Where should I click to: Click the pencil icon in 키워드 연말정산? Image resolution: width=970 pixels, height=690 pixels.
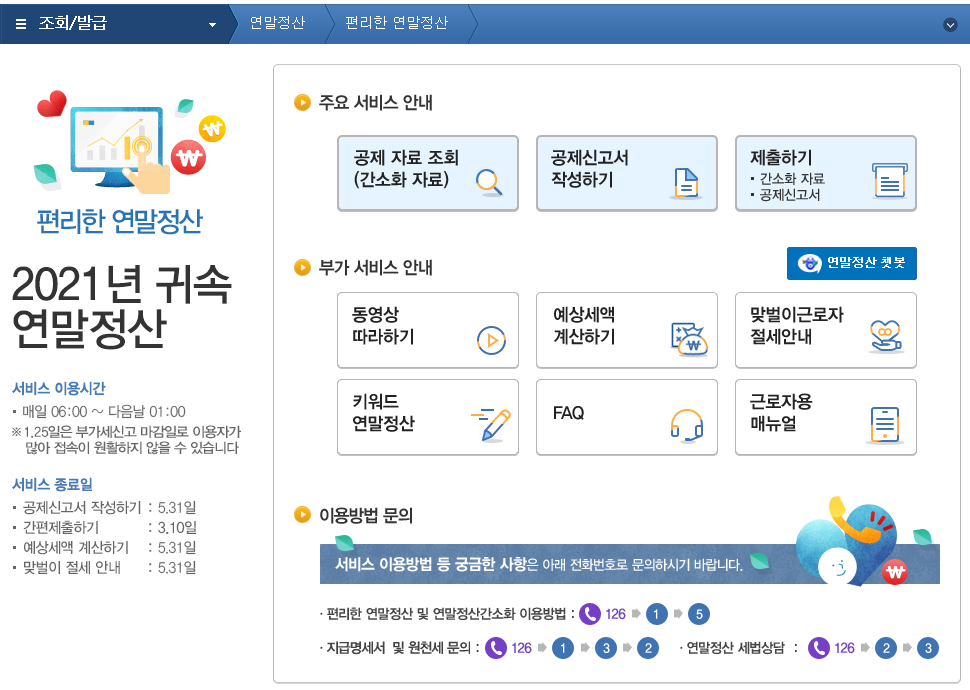point(491,425)
